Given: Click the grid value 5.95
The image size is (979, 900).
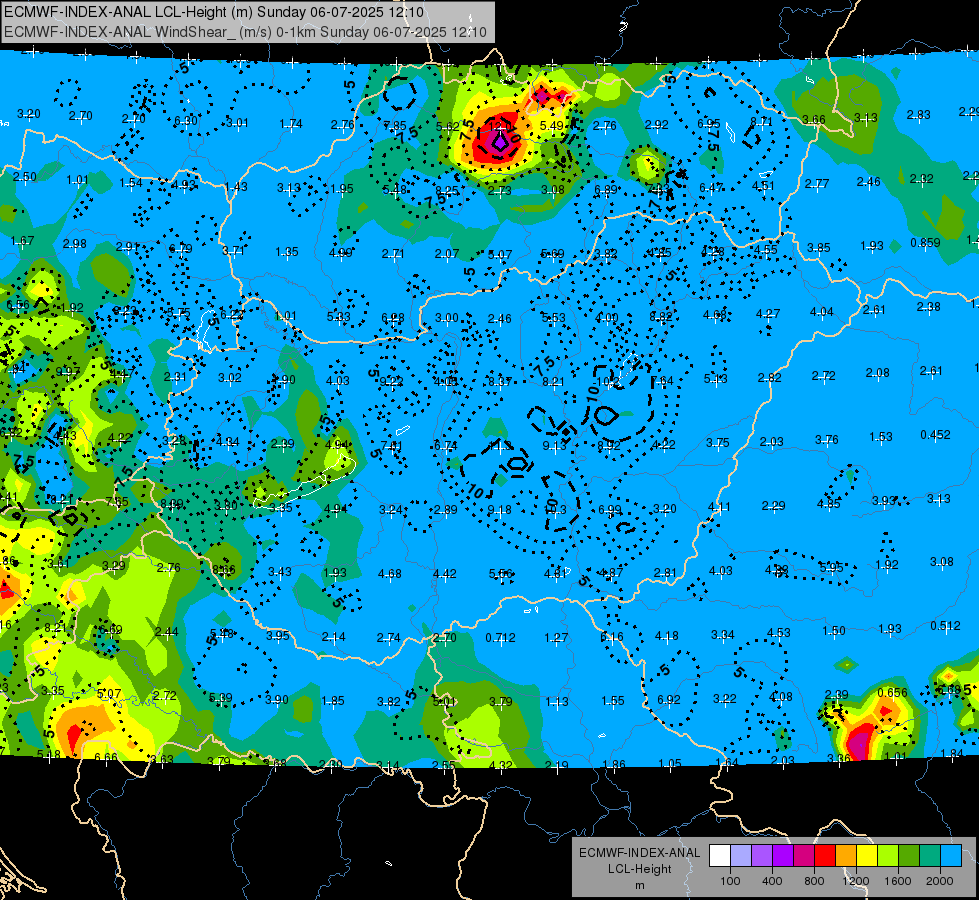Looking at the screenshot, I should click(x=831, y=567).
